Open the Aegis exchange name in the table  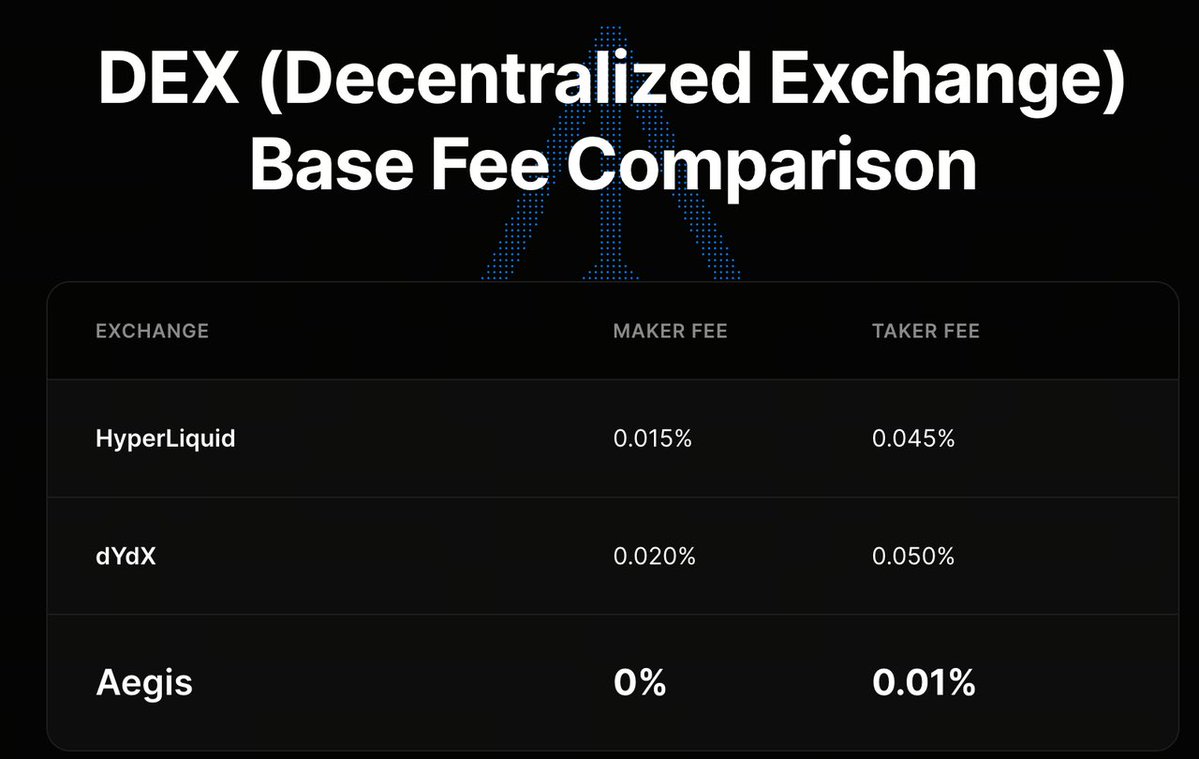pyautogui.click(x=144, y=683)
